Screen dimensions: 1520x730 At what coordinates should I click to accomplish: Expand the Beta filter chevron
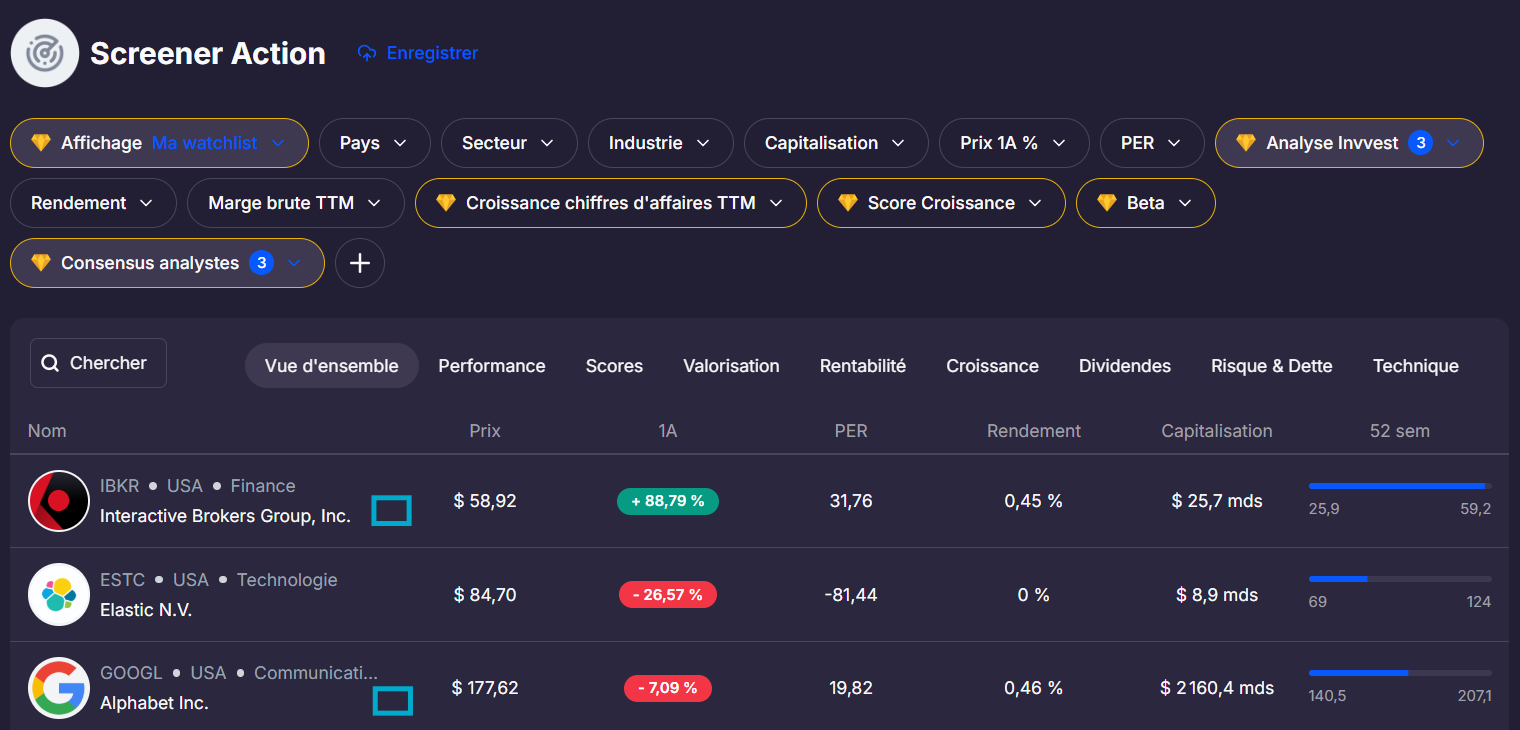click(1185, 203)
